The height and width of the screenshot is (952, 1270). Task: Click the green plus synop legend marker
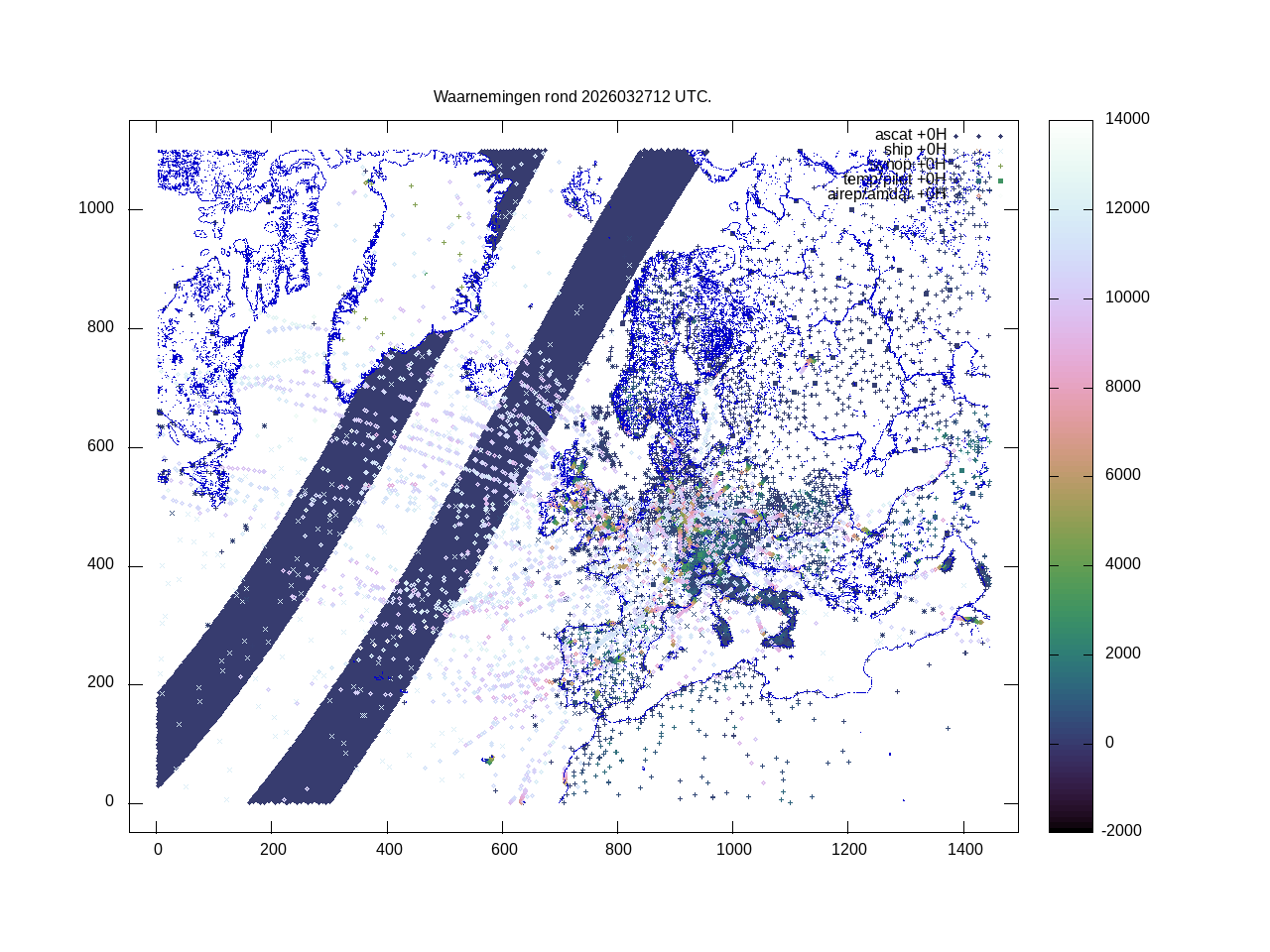pos(1000,166)
